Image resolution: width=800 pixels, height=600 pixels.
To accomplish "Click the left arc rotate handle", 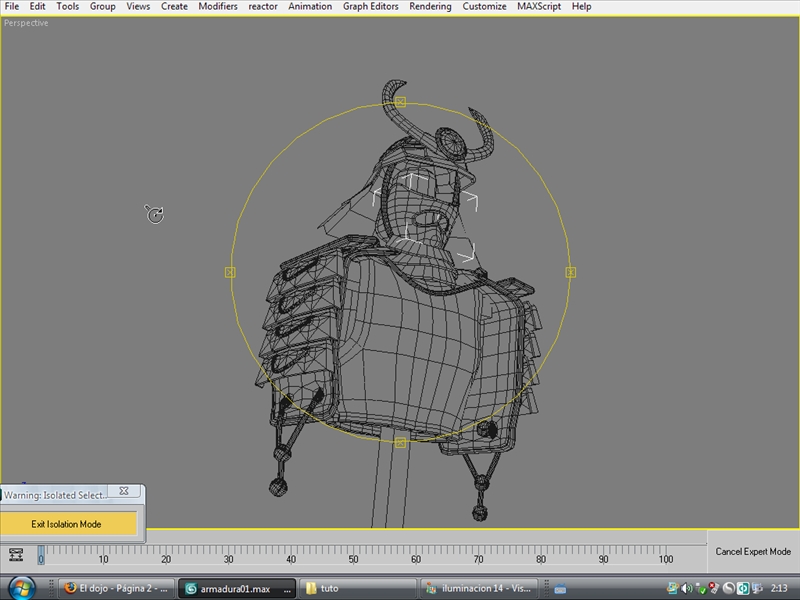I will [230, 272].
